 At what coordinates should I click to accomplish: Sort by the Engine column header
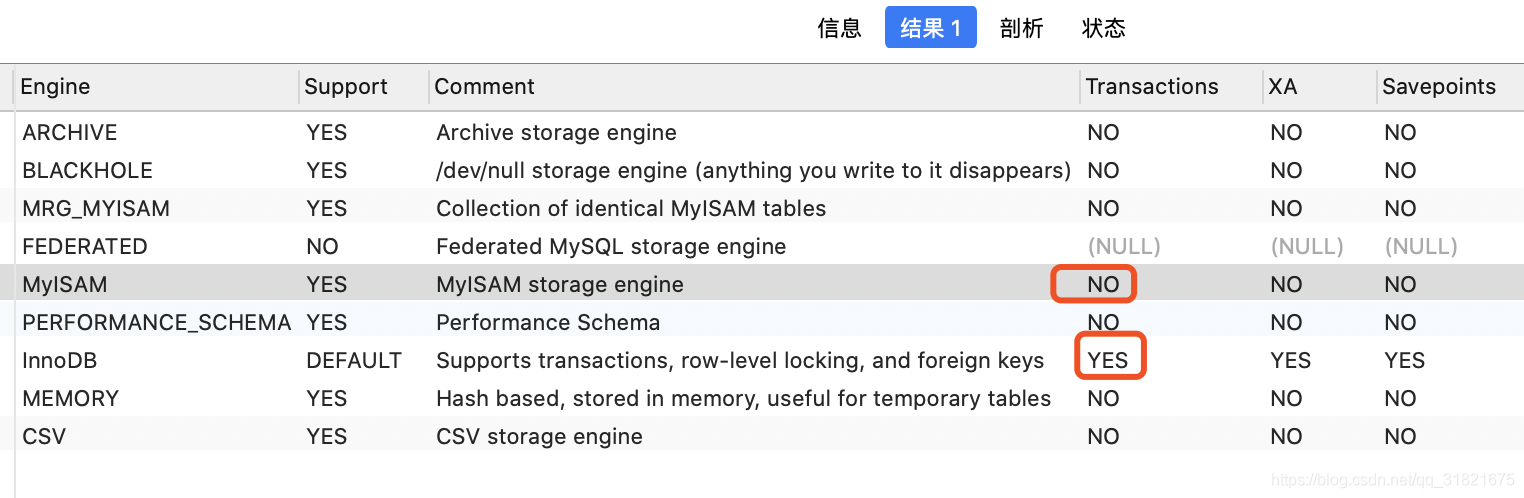(x=56, y=87)
